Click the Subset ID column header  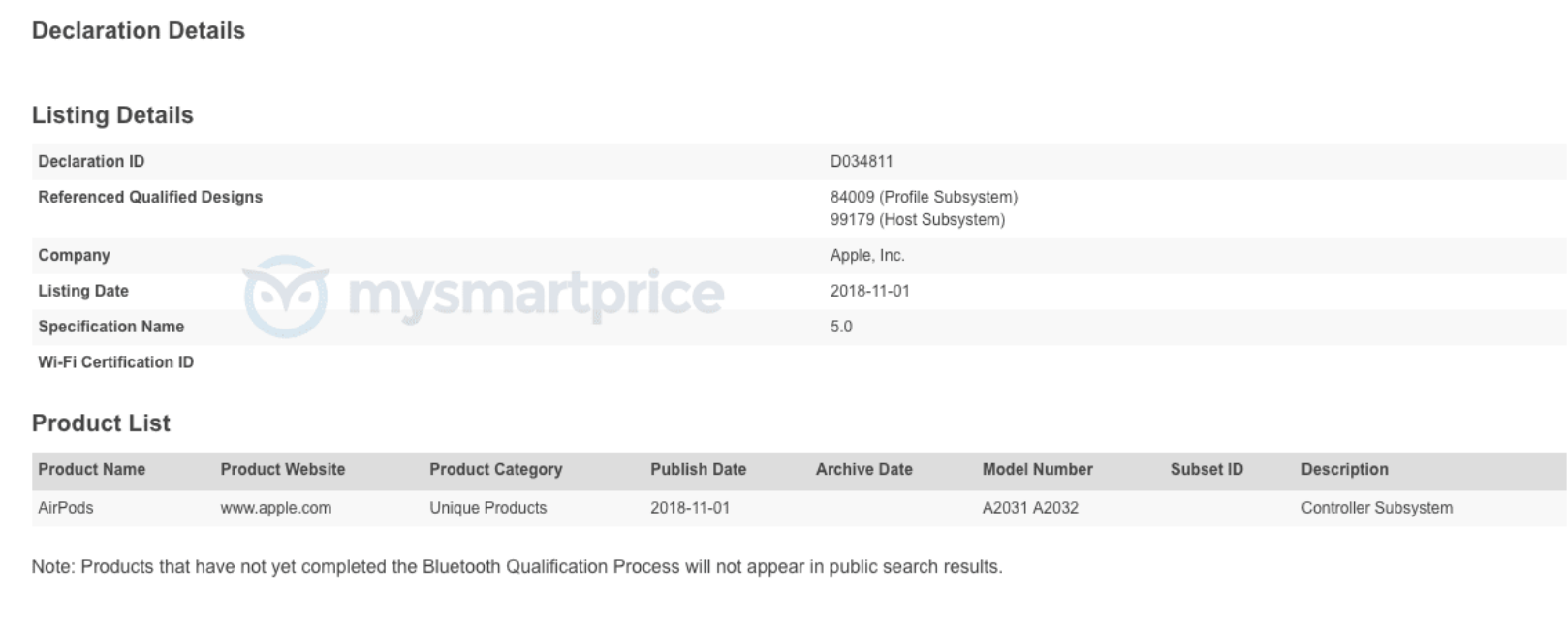point(1206,470)
